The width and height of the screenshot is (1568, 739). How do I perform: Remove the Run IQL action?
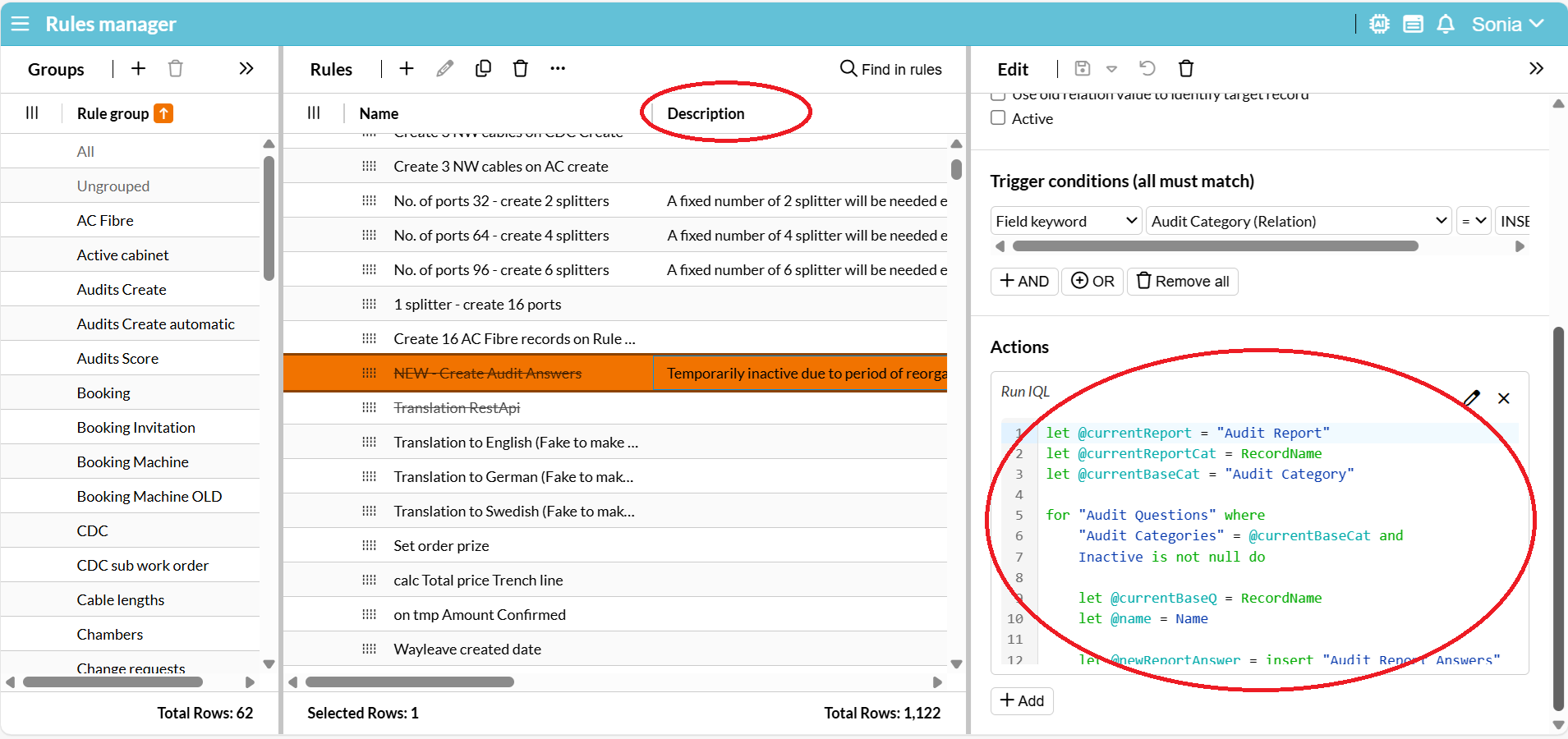click(1504, 398)
